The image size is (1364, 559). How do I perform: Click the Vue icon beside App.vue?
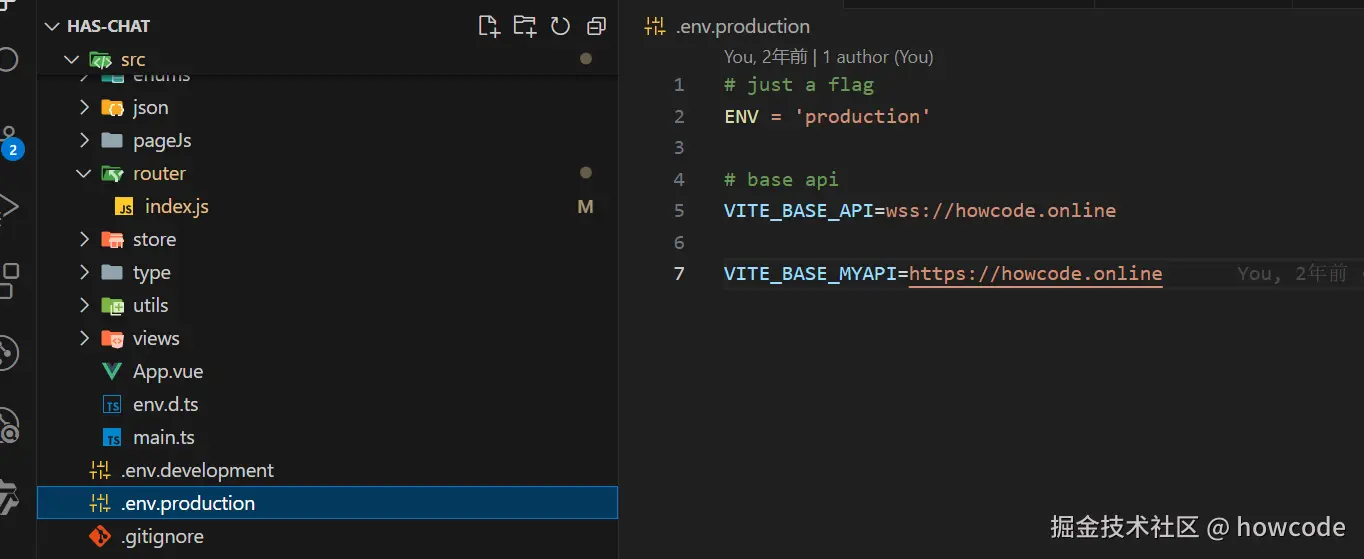tap(112, 371)
